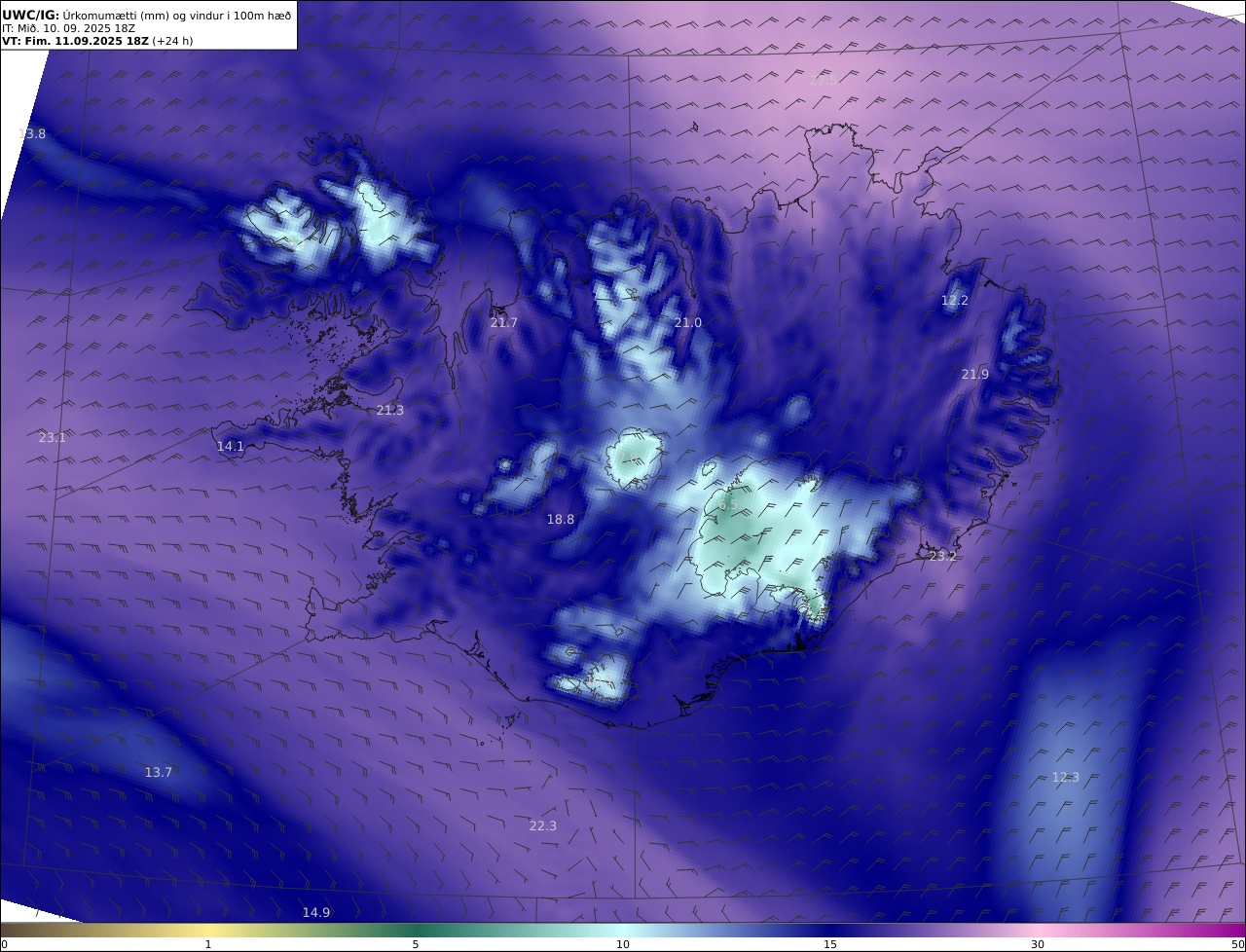
Task: Click the 30 tick on the color scale
Action: coord(1038,944)
